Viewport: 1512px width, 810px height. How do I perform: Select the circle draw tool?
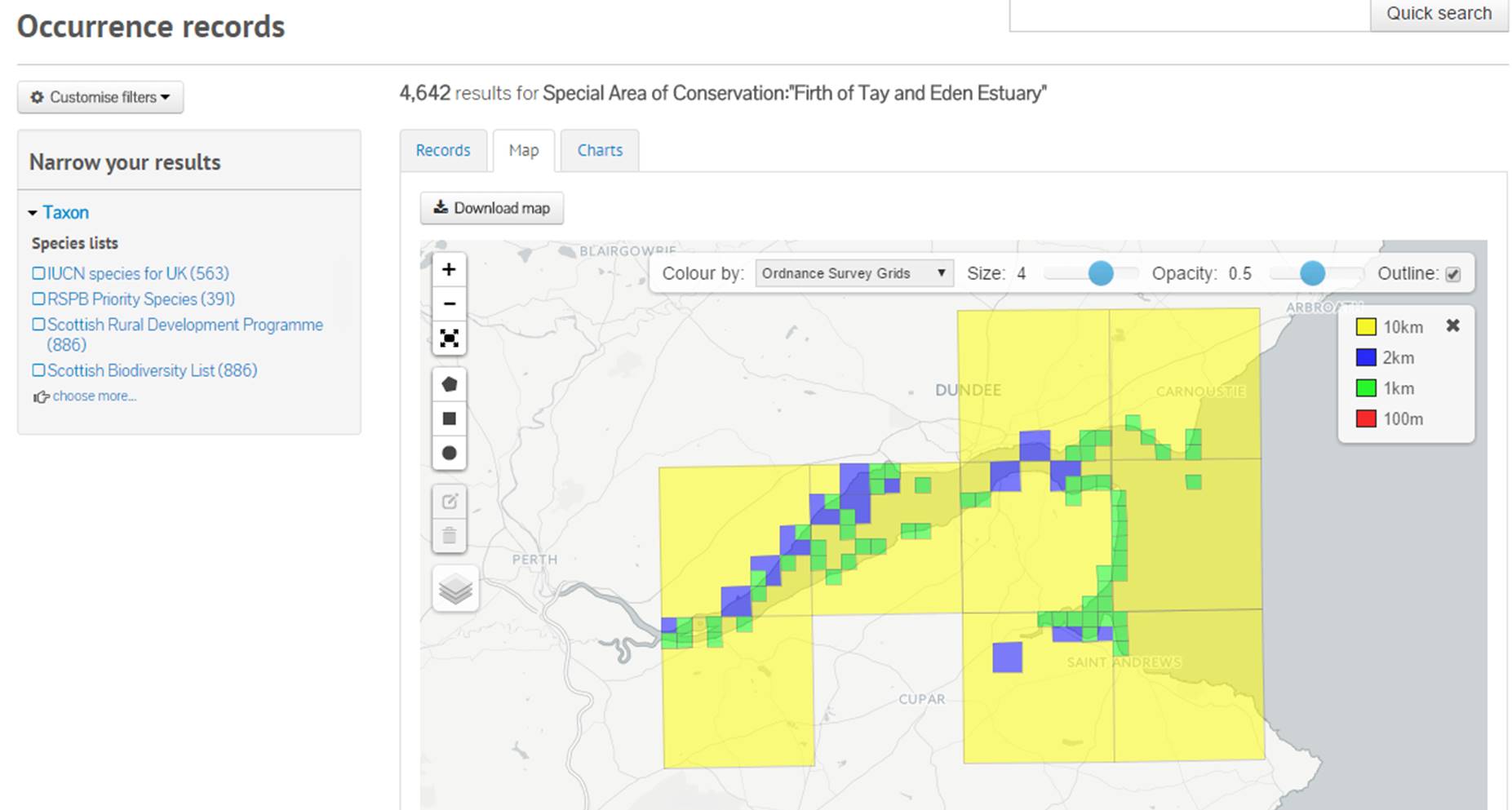click(x=449, y=453)
